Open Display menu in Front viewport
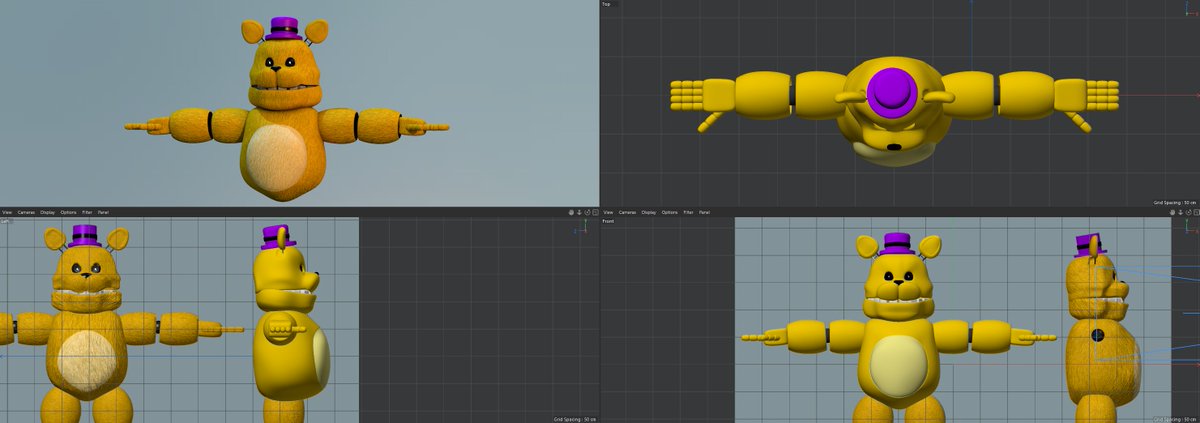Viewport: 1200px width, 423px height. [649, 212]
